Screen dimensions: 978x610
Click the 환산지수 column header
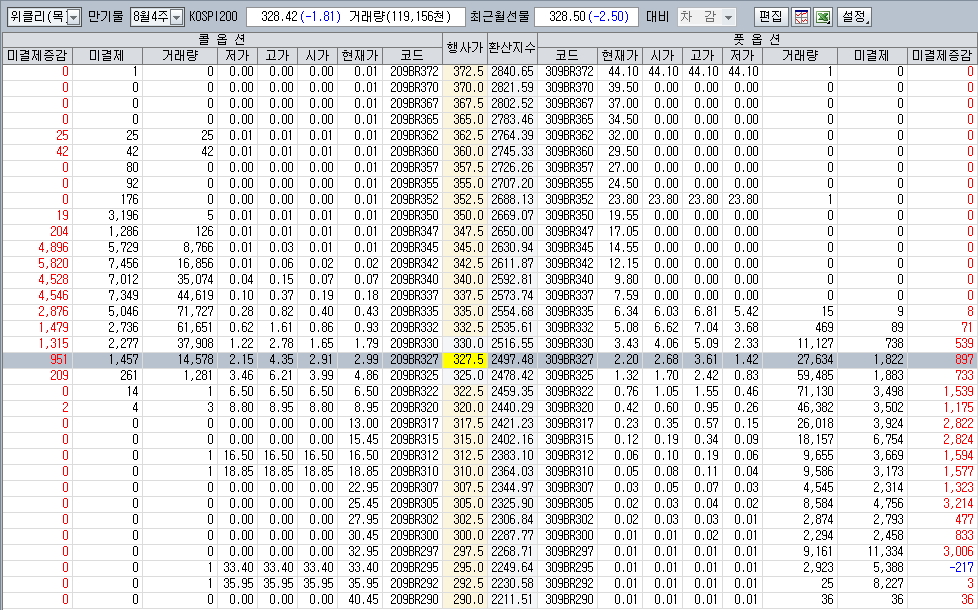(512, 47)
